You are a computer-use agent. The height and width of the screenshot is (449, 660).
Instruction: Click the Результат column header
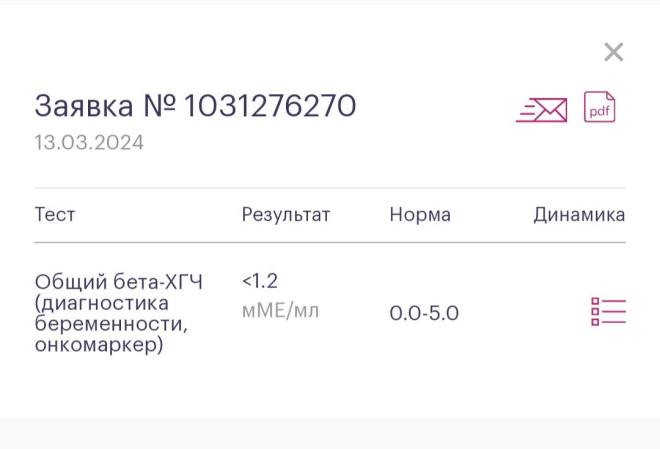point(286,215)
